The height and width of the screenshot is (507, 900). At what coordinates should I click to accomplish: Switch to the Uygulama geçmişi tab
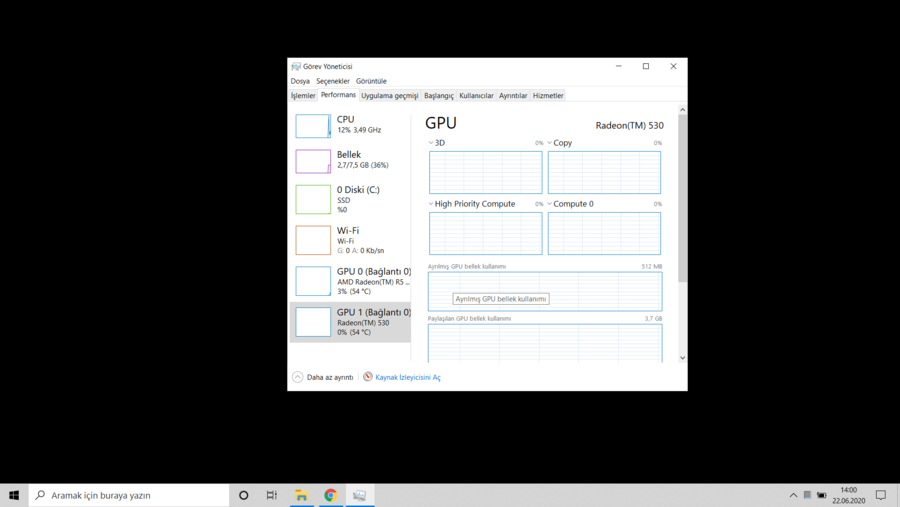[390, 96]
